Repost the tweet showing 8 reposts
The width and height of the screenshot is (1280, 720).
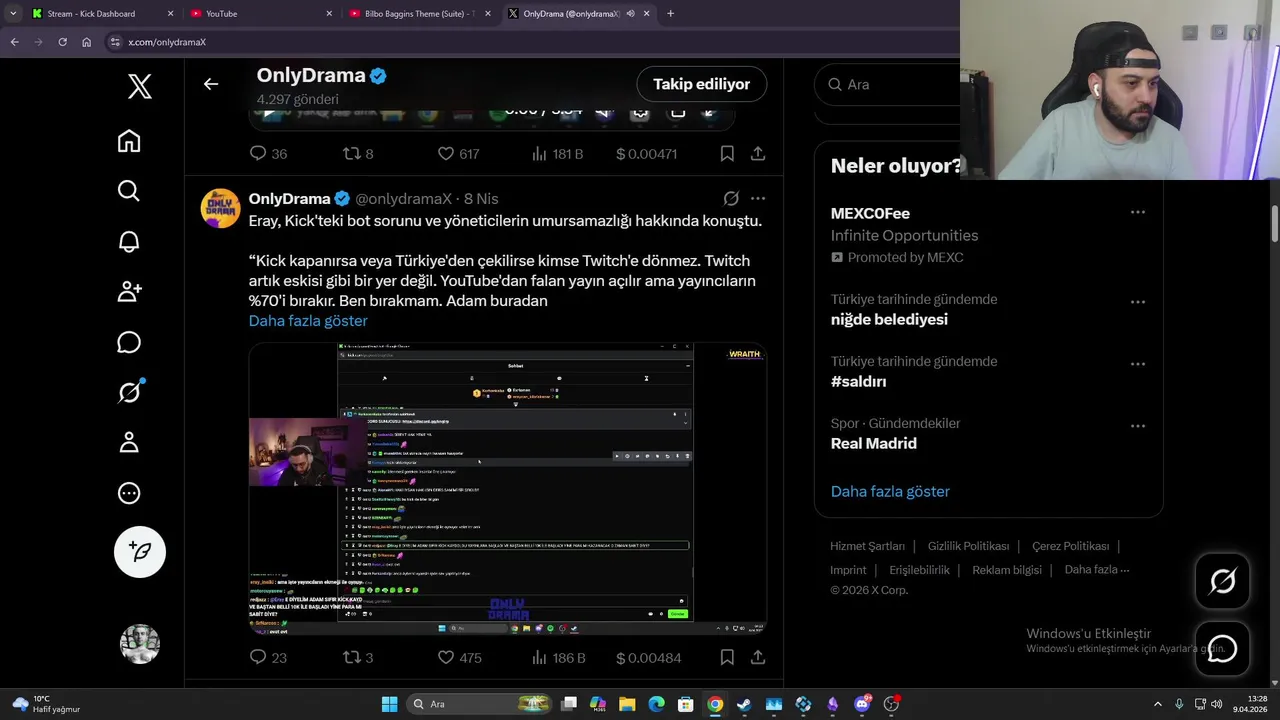358,154
